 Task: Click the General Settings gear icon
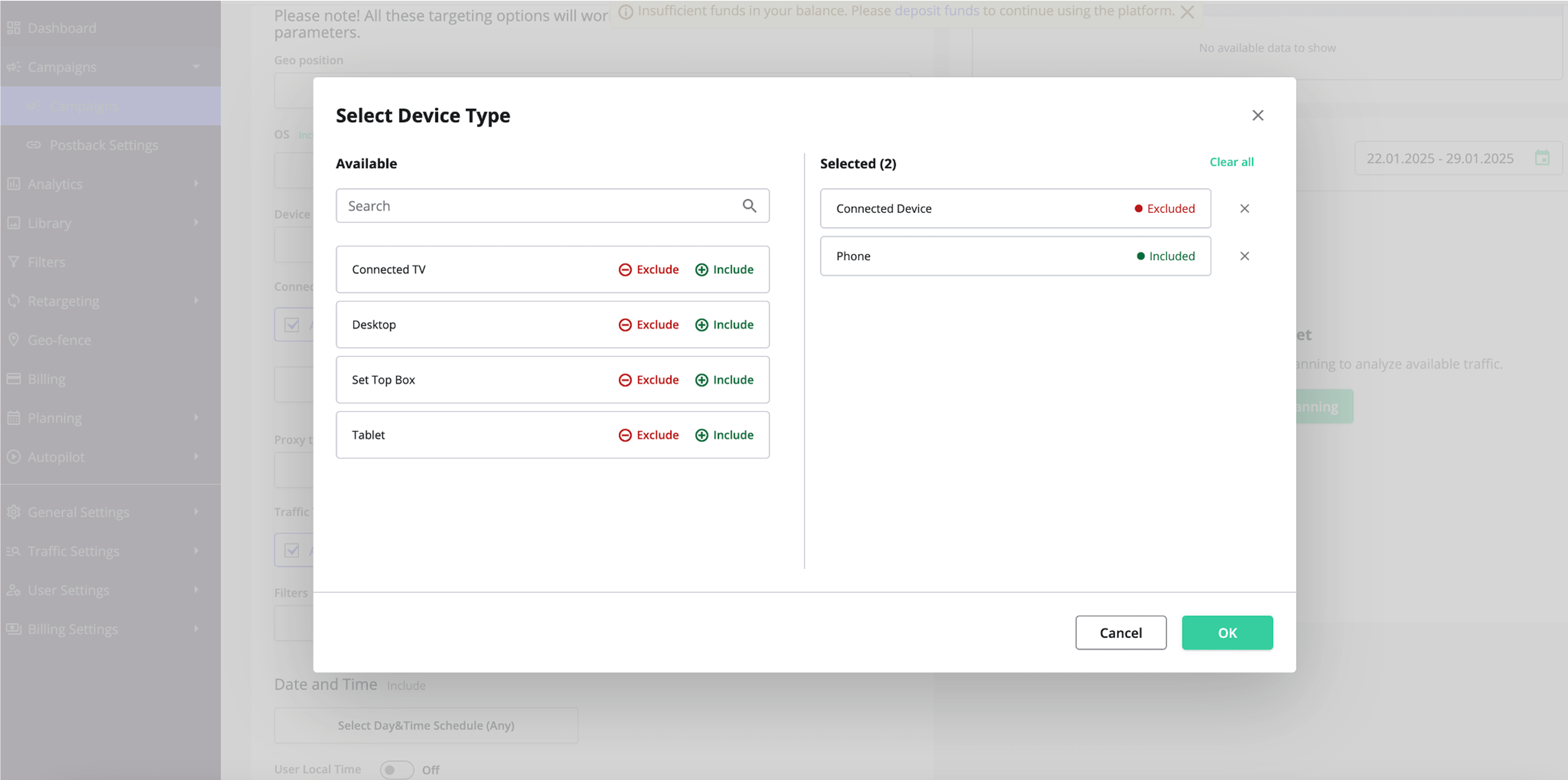13,512
